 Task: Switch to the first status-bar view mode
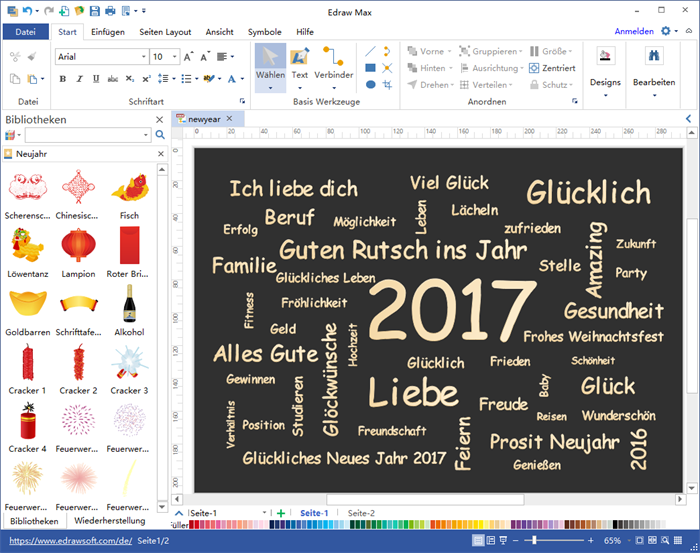[x=478, y=541]
